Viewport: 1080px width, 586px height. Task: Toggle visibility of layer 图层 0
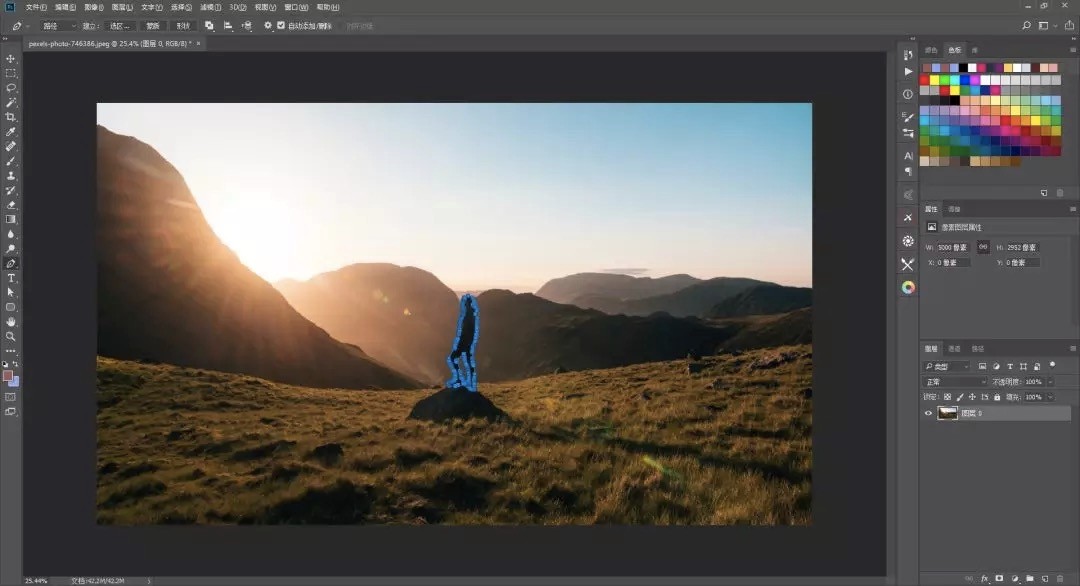point(928,412)
